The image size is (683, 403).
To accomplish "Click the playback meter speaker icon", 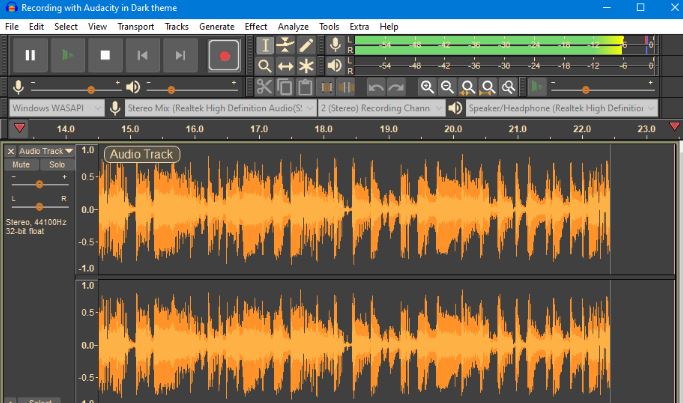I will 335,66.
